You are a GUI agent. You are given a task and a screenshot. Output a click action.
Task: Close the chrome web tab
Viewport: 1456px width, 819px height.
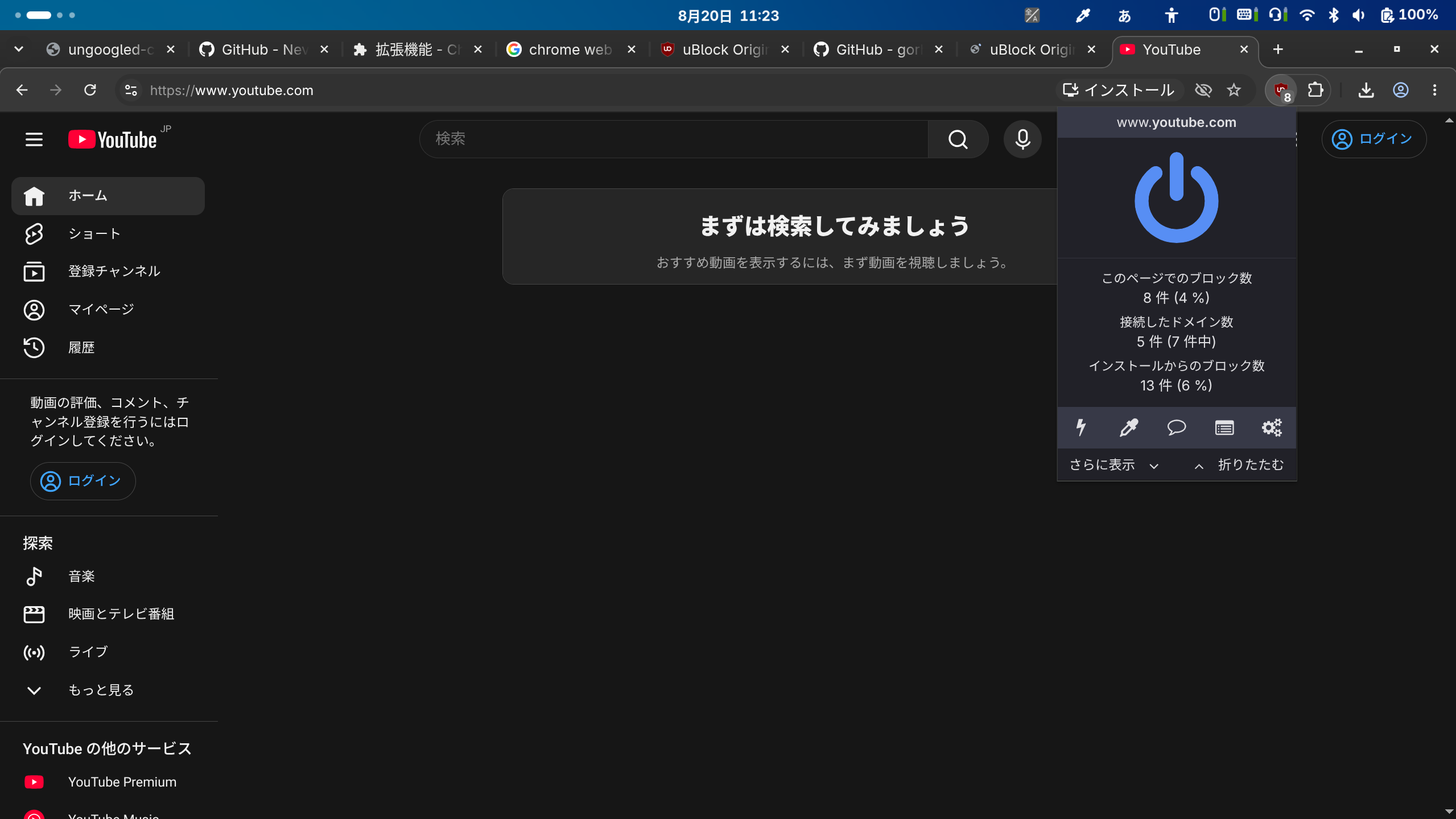click(631, 50)
